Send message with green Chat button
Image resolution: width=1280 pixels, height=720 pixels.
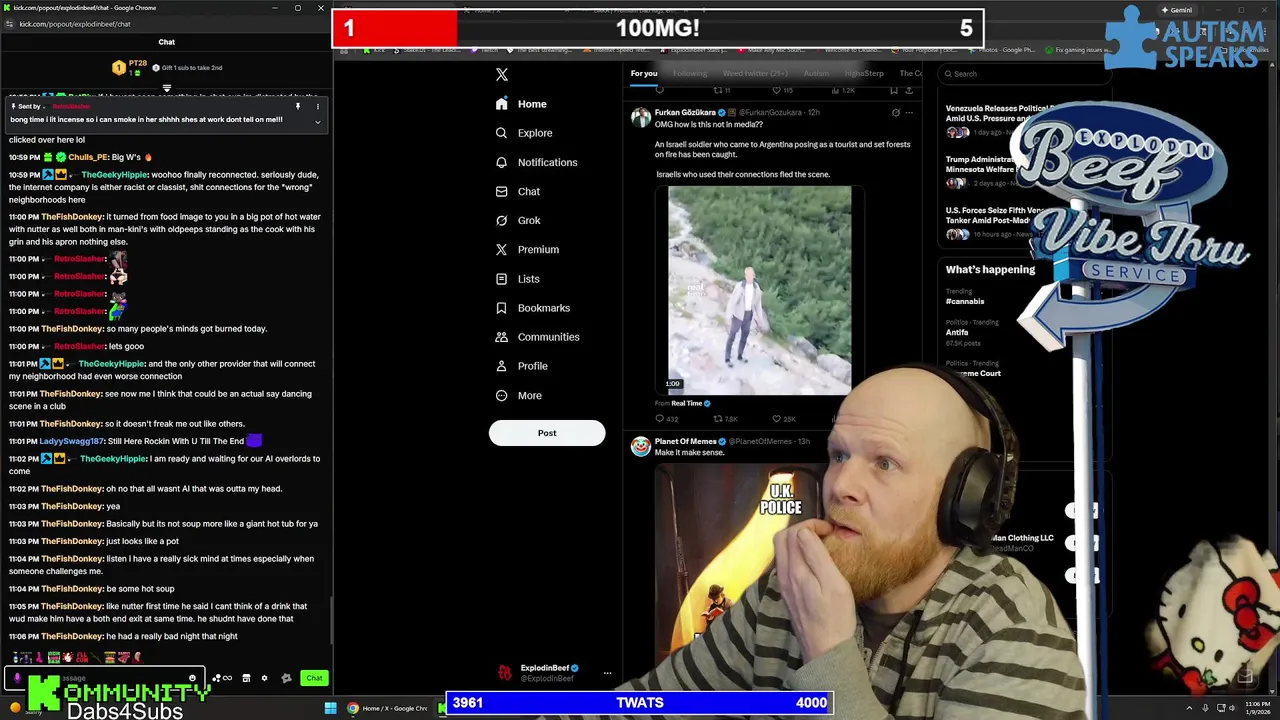pyautogui.click(x=314, y=678)
